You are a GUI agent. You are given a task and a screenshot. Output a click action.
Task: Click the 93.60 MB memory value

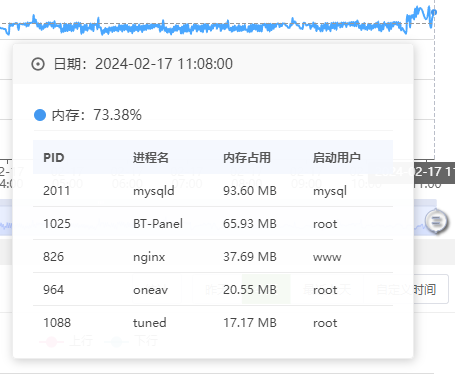pos(250,191)
